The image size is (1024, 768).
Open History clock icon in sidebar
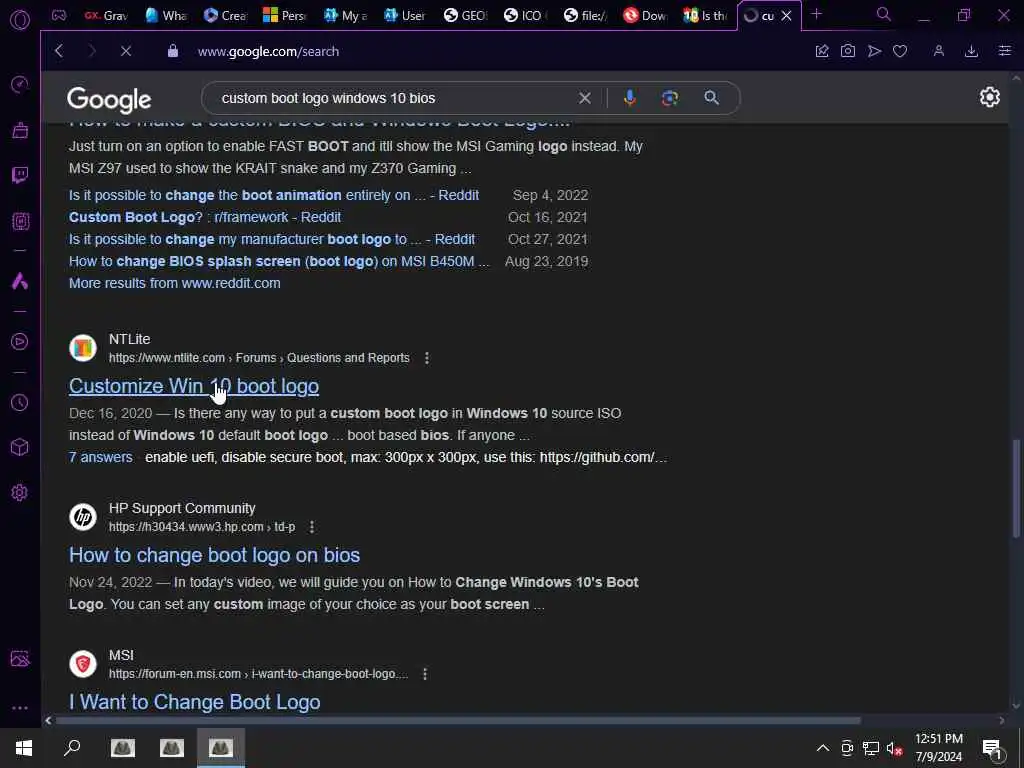[20, 402]
